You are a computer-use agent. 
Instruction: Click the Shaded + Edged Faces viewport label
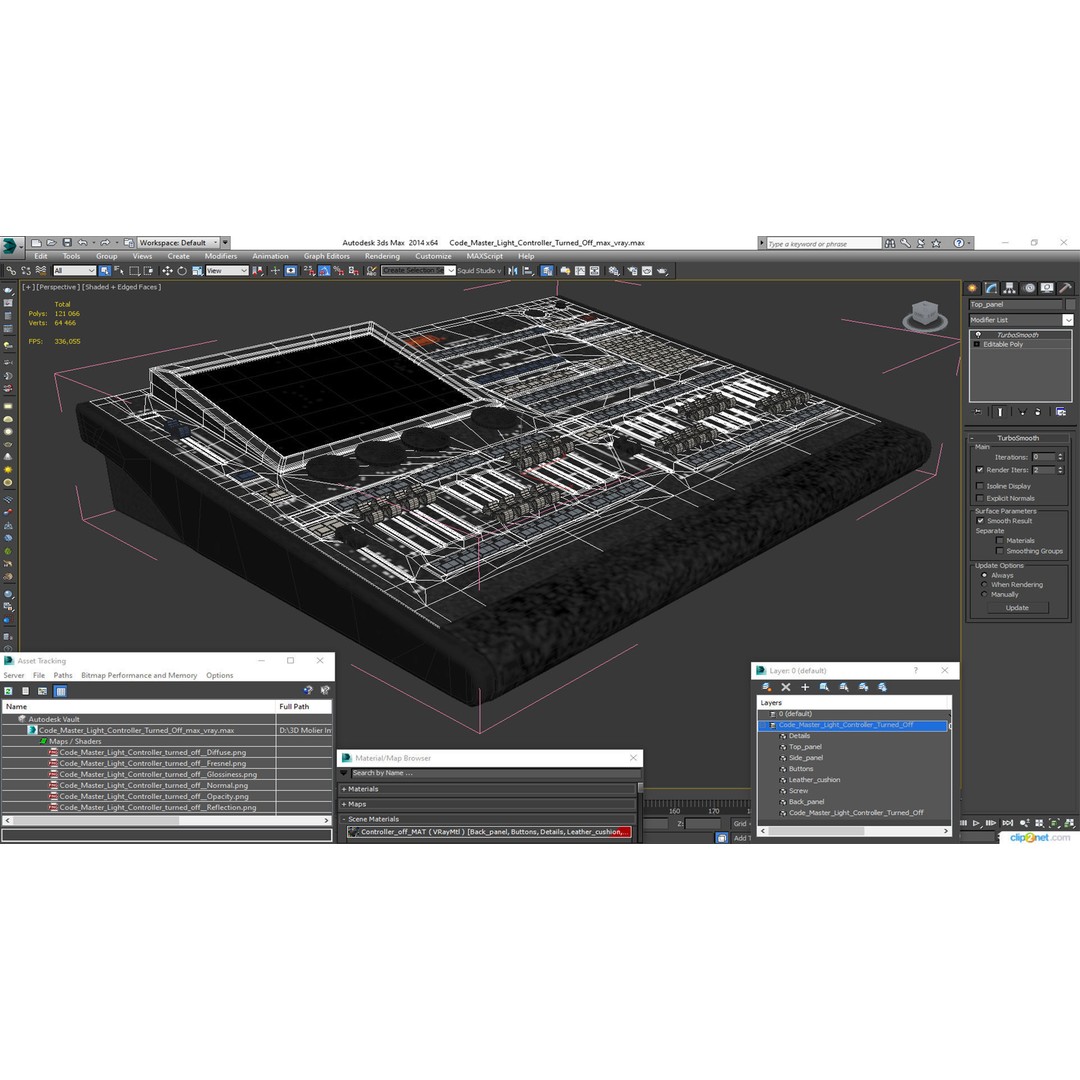(123, 287)
